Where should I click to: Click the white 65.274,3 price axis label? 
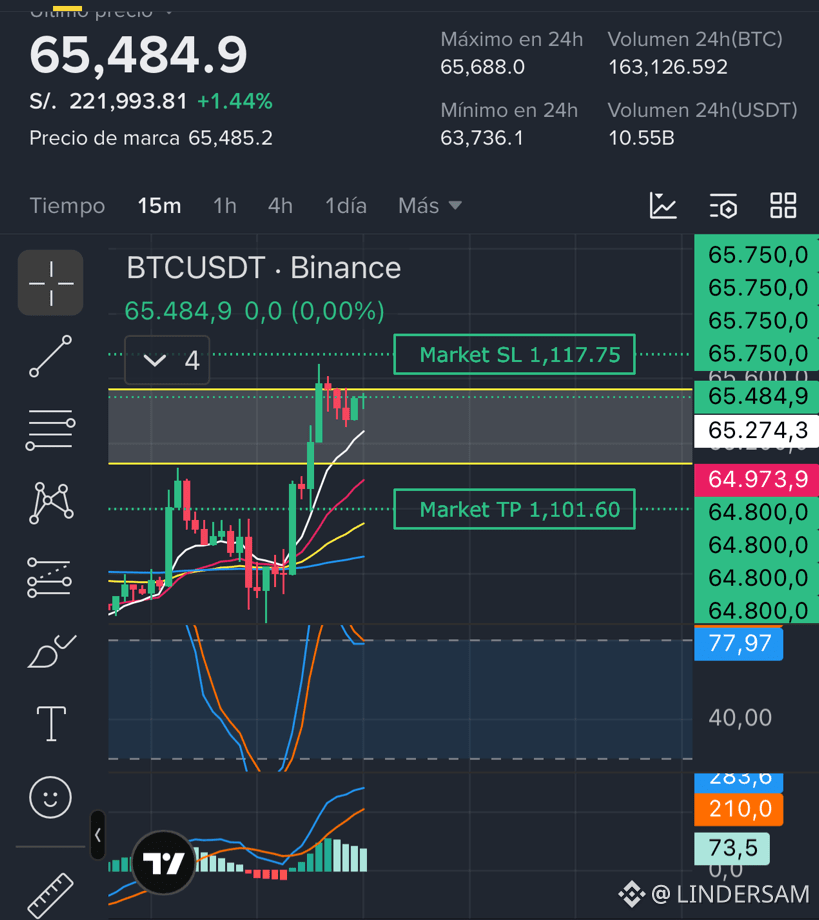click(756, 431)
